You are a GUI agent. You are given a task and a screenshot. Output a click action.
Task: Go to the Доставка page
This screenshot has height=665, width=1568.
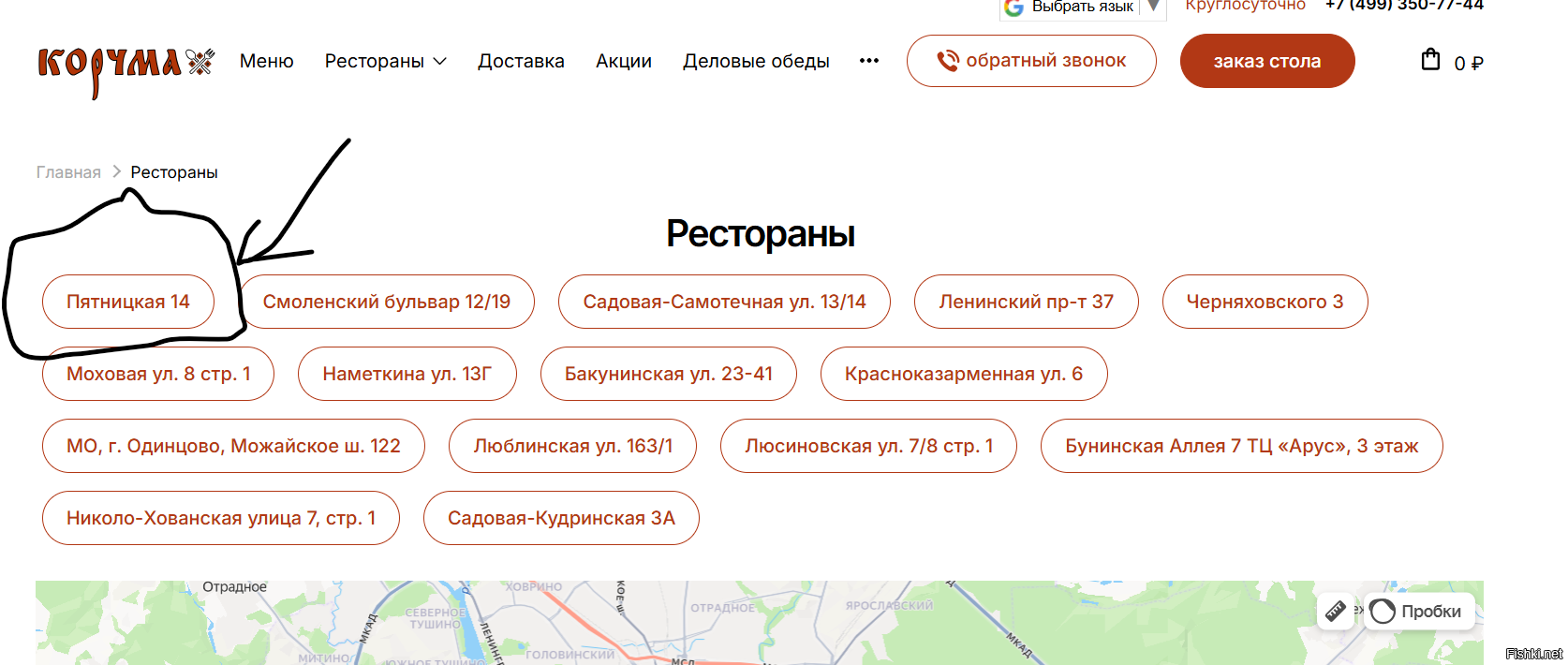(521, 61)
